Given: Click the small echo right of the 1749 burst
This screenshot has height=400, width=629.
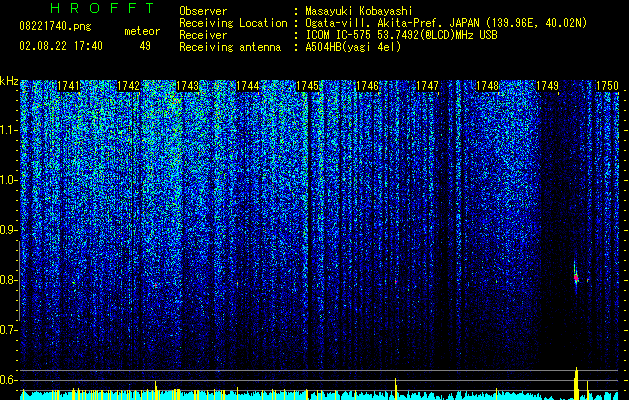Looking at the screenshot, I should (588, 280).
